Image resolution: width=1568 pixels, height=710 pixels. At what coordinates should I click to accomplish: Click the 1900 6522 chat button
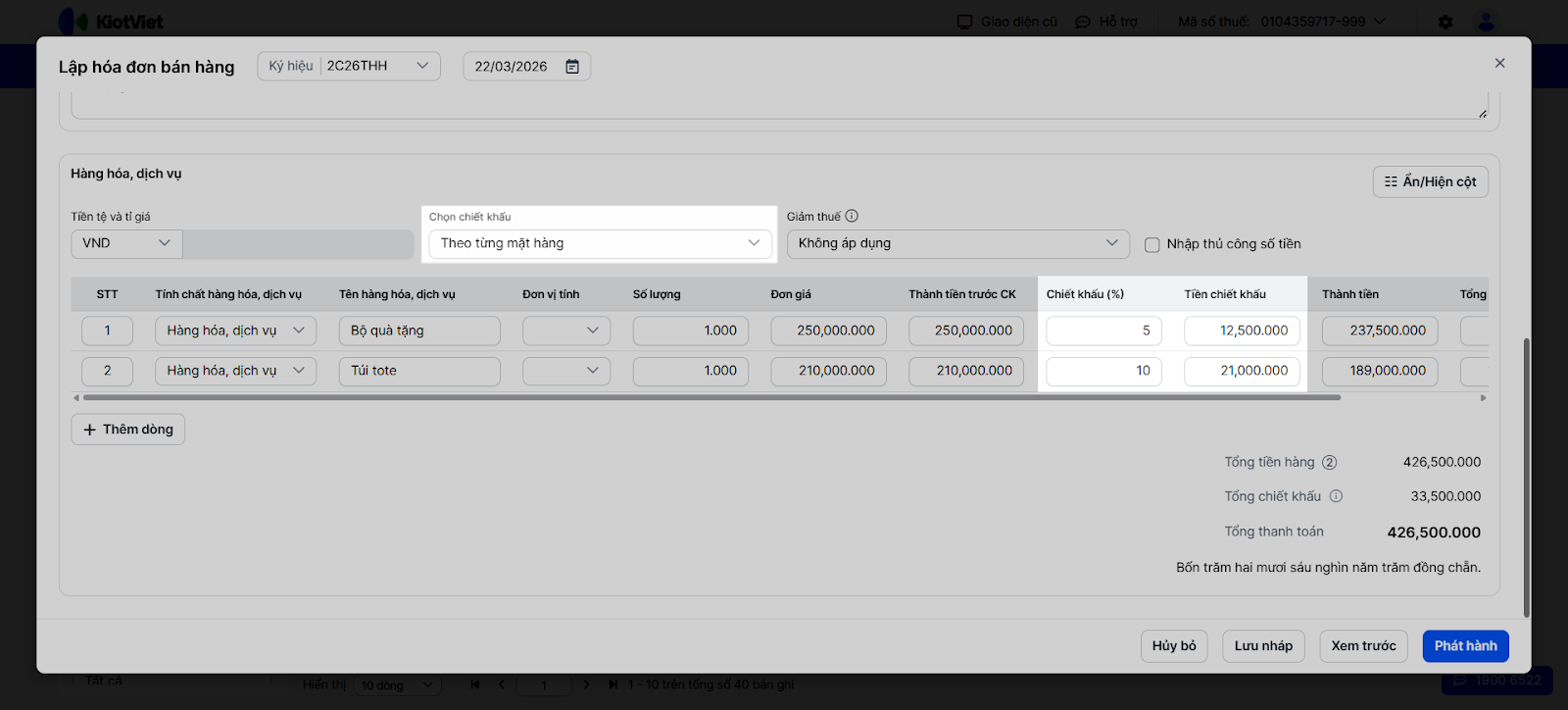1497,680
